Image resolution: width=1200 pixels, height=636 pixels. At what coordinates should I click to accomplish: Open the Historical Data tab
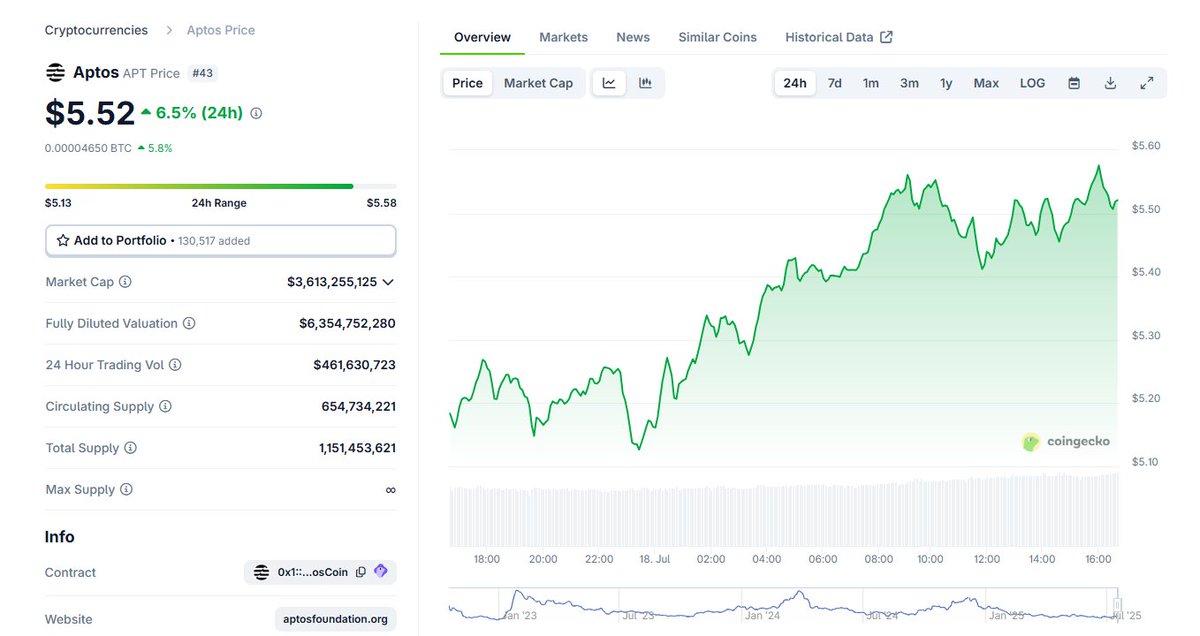point(839,37)
